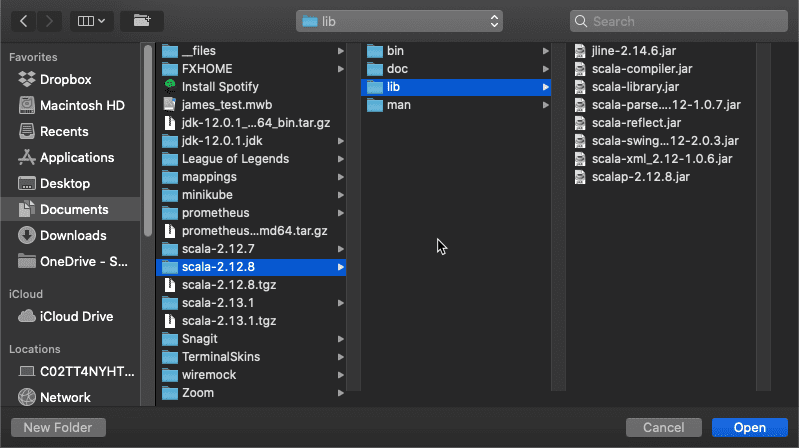The width and height of the screenshot is (799, 448).
Task: Click the Cancel button
Action: click(x=663, y=427)
